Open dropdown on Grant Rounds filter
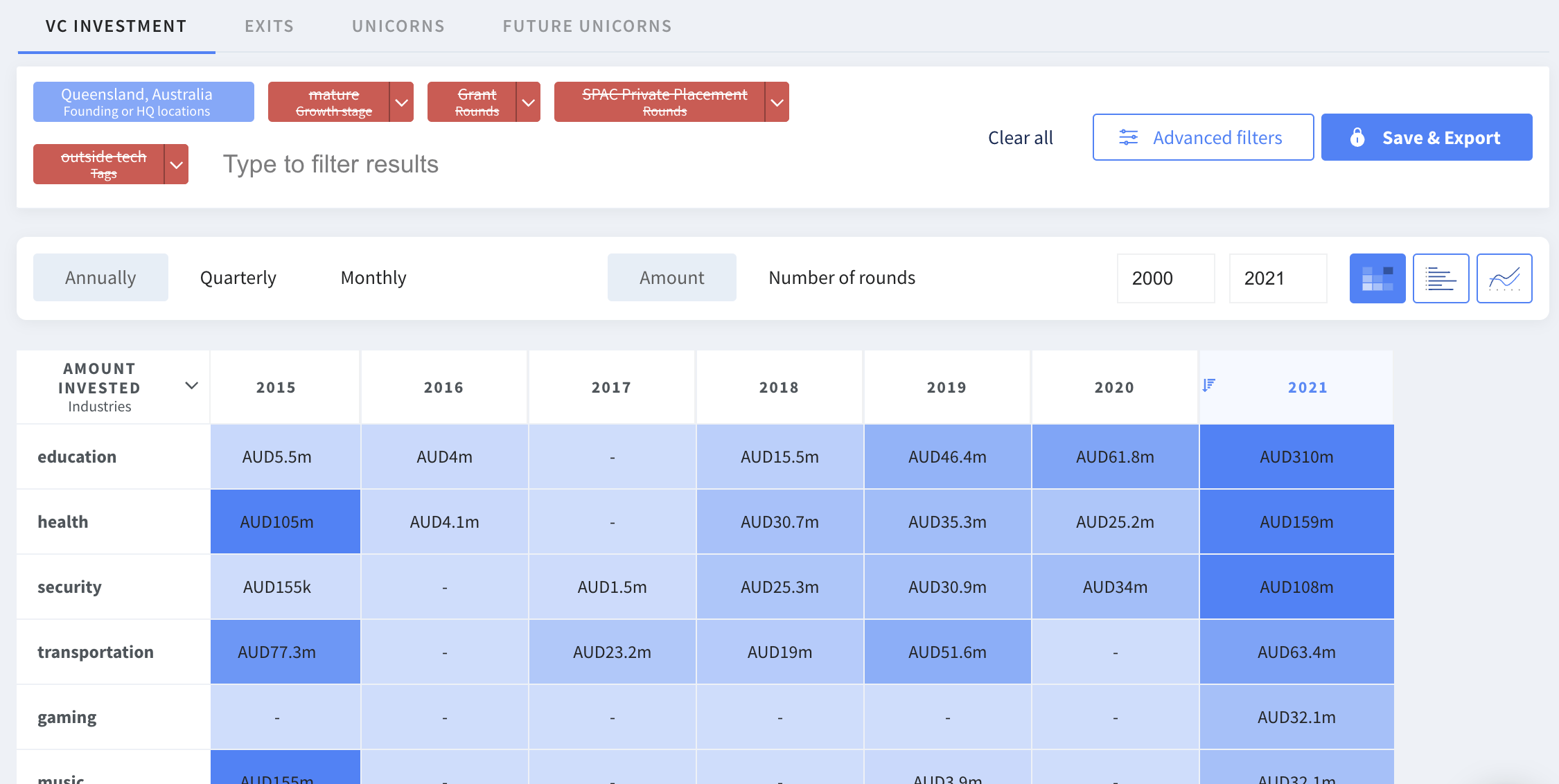Viewport: 1559px width, 784px height. coord(528,103)
